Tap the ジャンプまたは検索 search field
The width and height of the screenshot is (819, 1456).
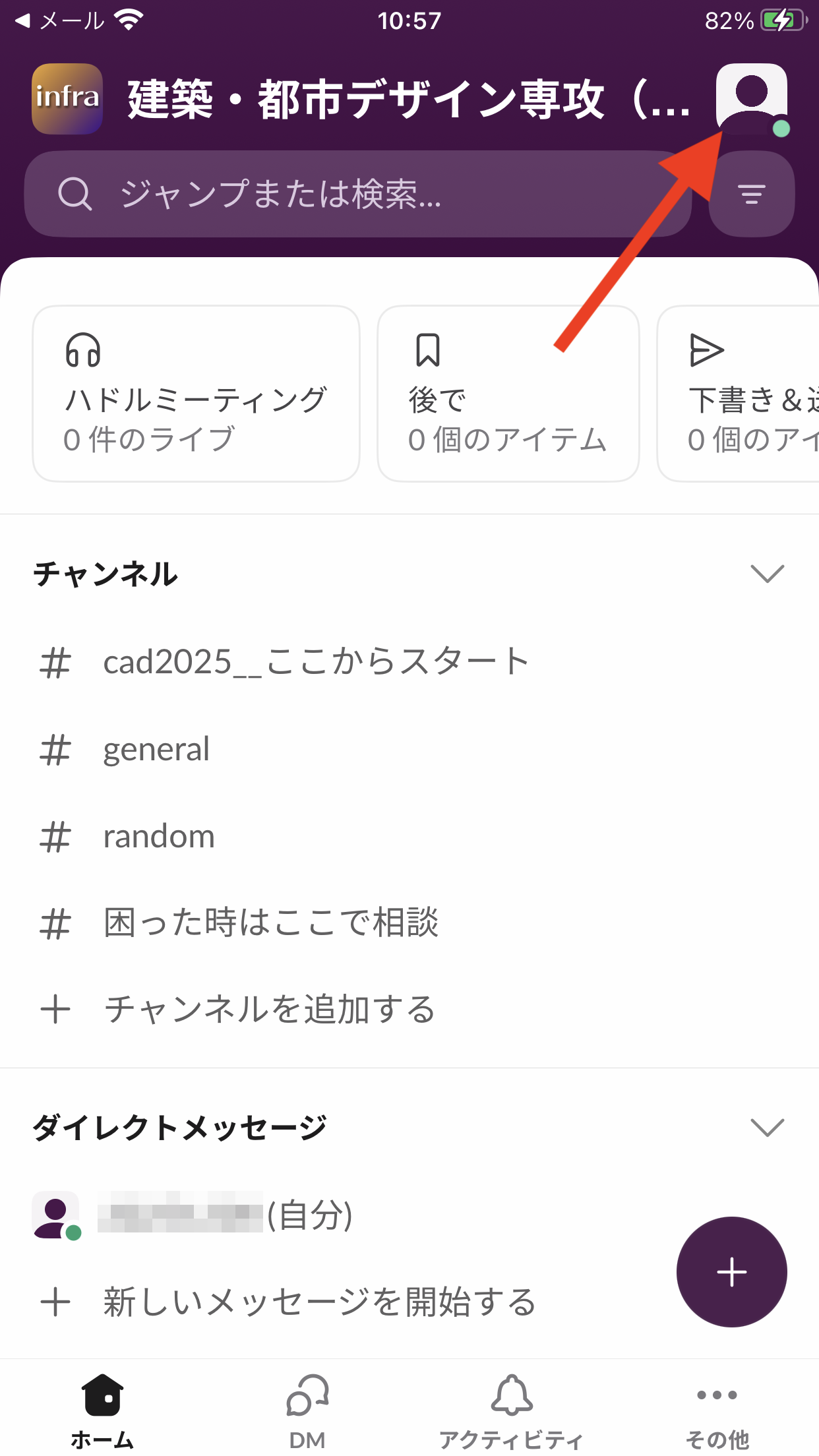point(356,194)
